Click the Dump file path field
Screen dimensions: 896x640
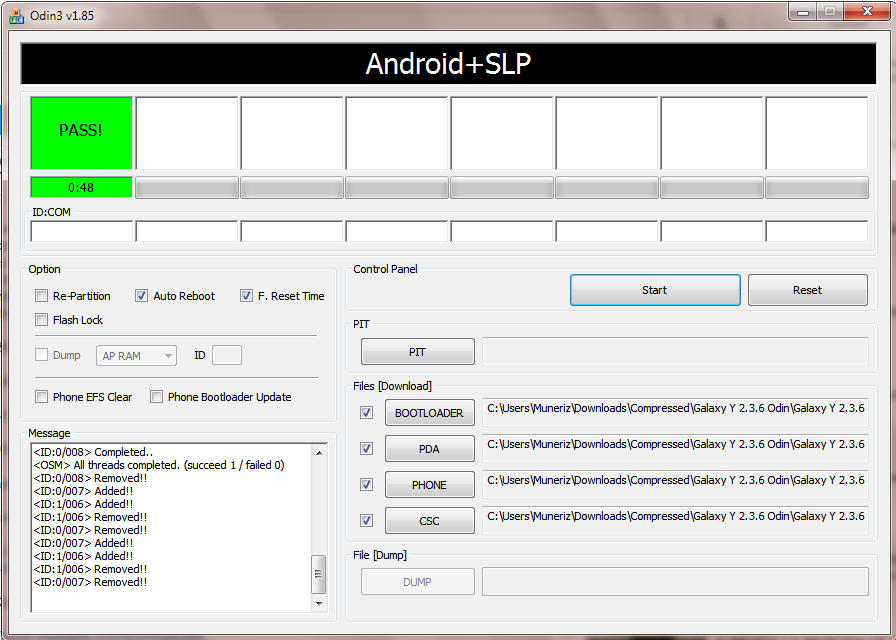(x=675, y=581)
